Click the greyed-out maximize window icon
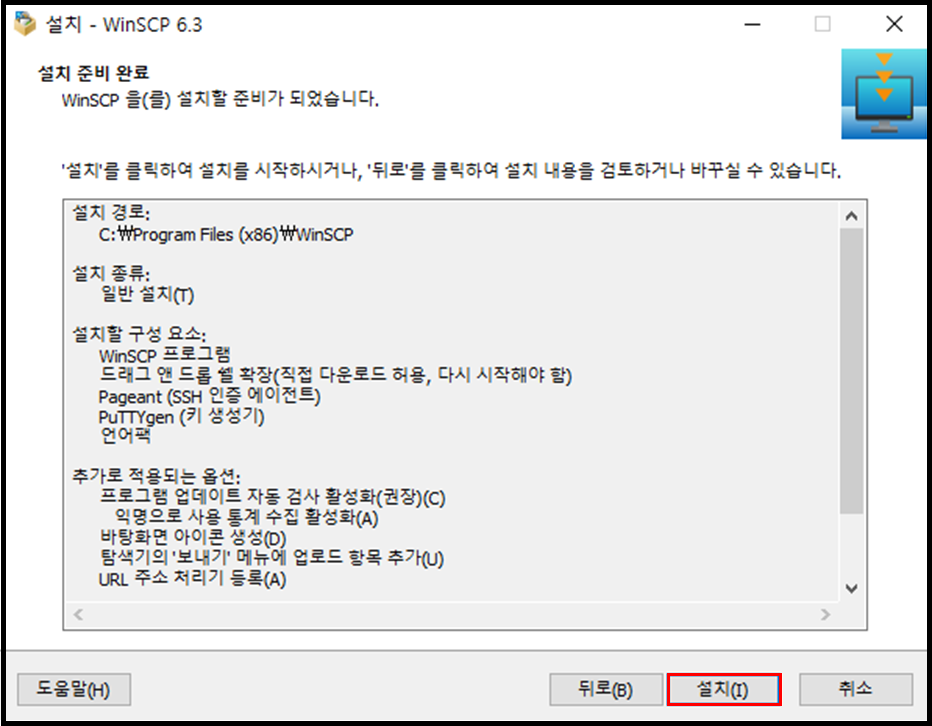Screen dimensions: 932x726 coord(823,24)
